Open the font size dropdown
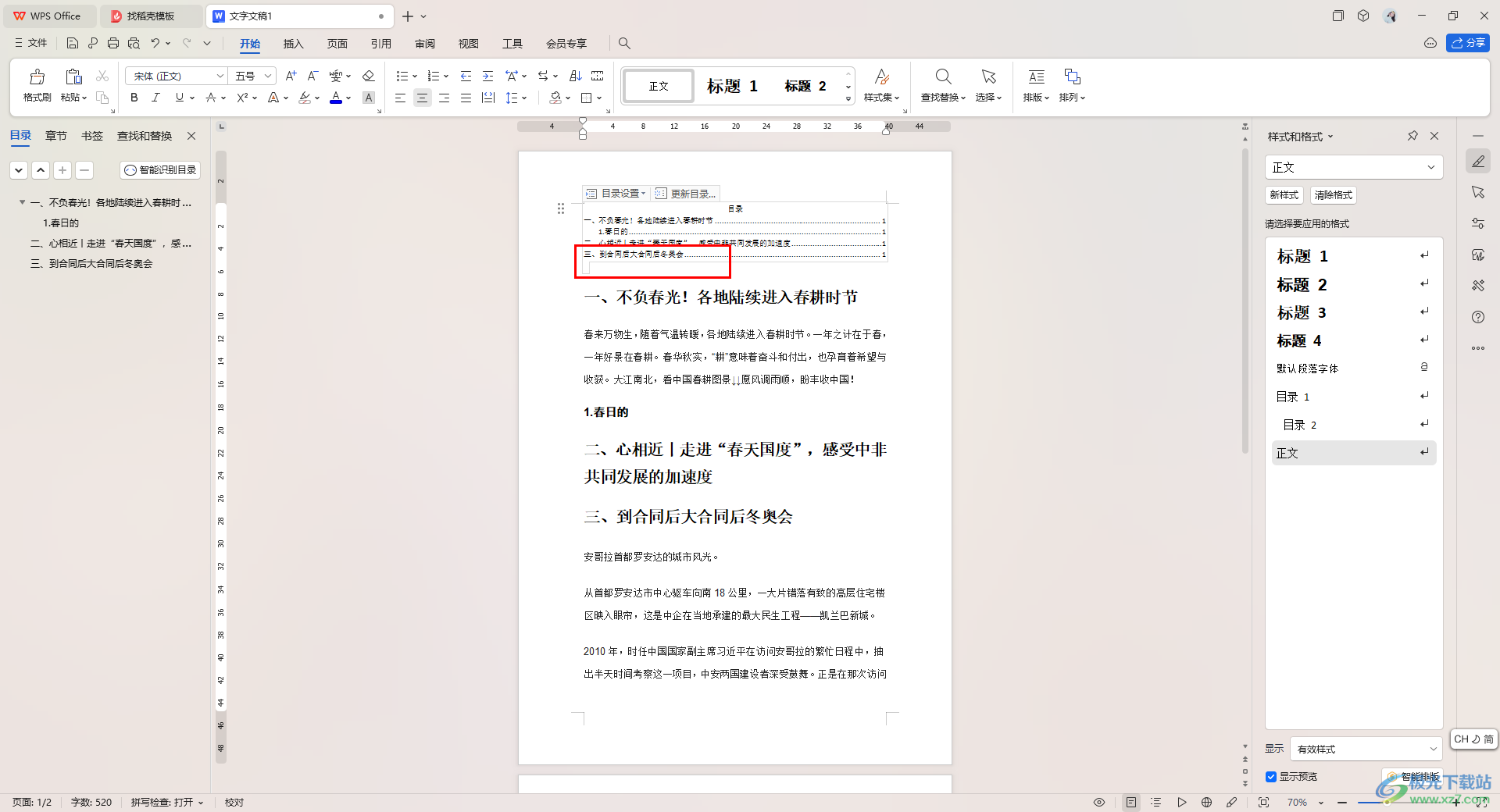The width and height of the screenshot is (1500, 812). click(268, 76)
